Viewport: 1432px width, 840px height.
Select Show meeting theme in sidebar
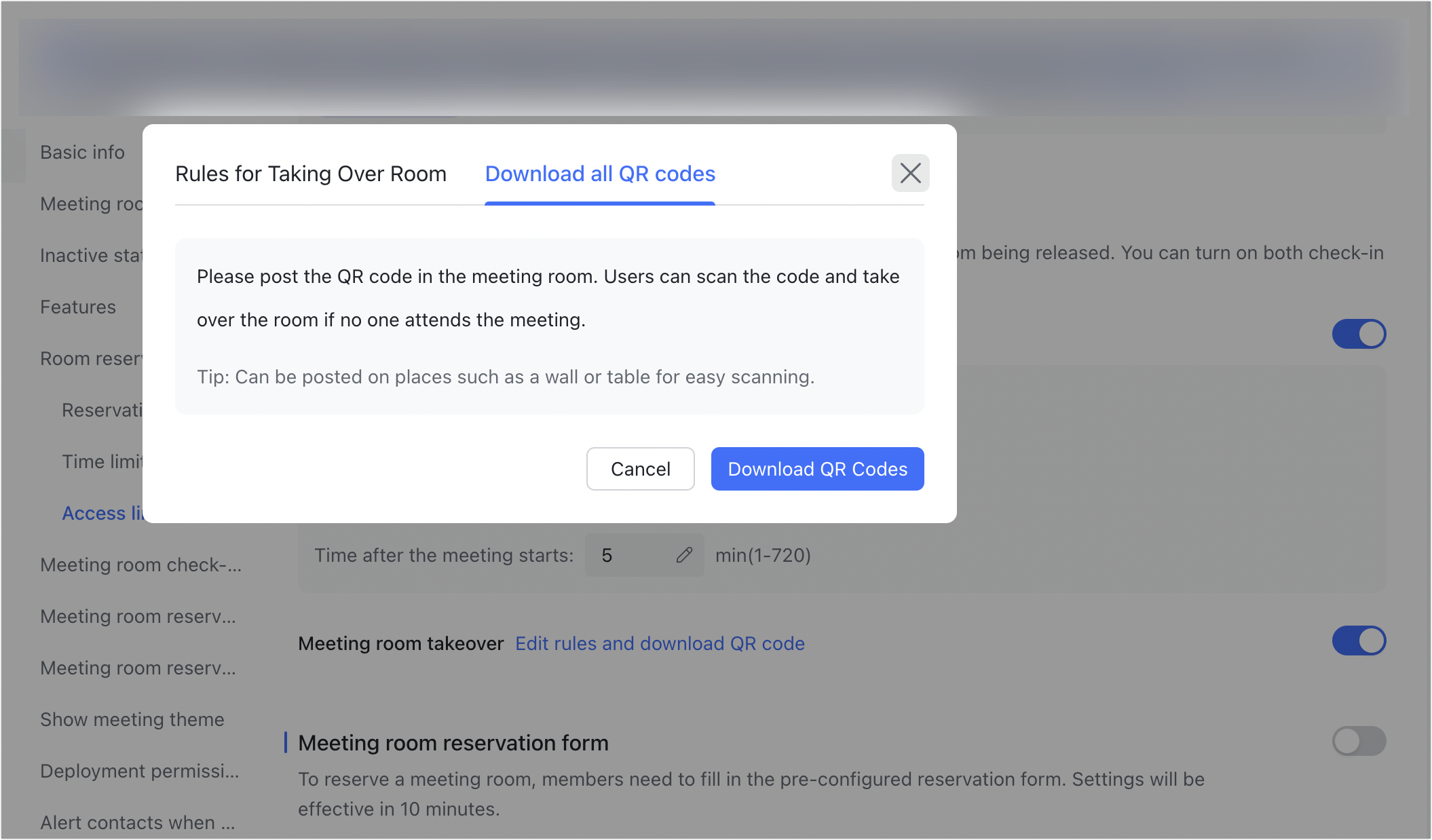(x=132, y=719)
